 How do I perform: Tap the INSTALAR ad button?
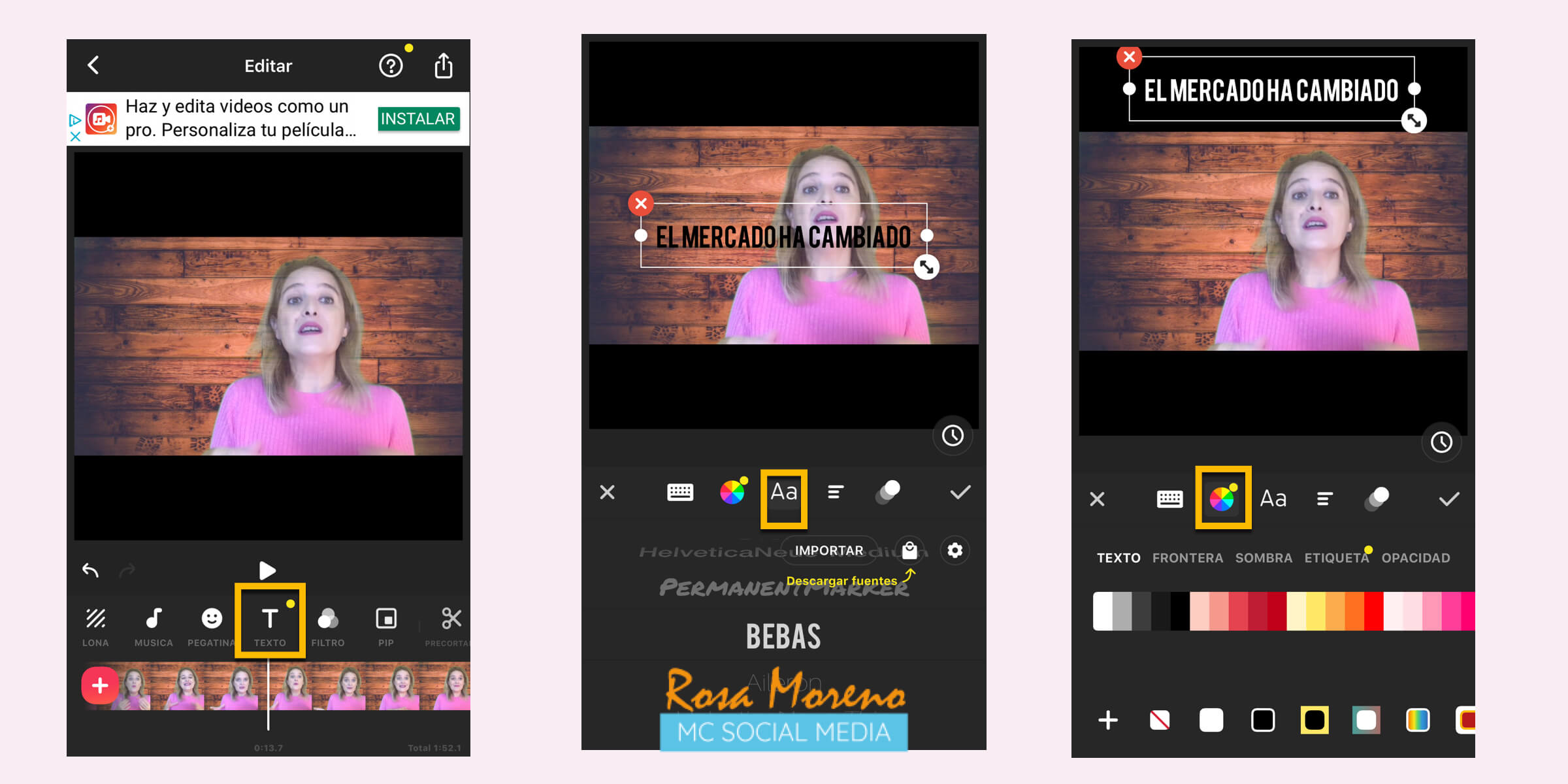418,119
